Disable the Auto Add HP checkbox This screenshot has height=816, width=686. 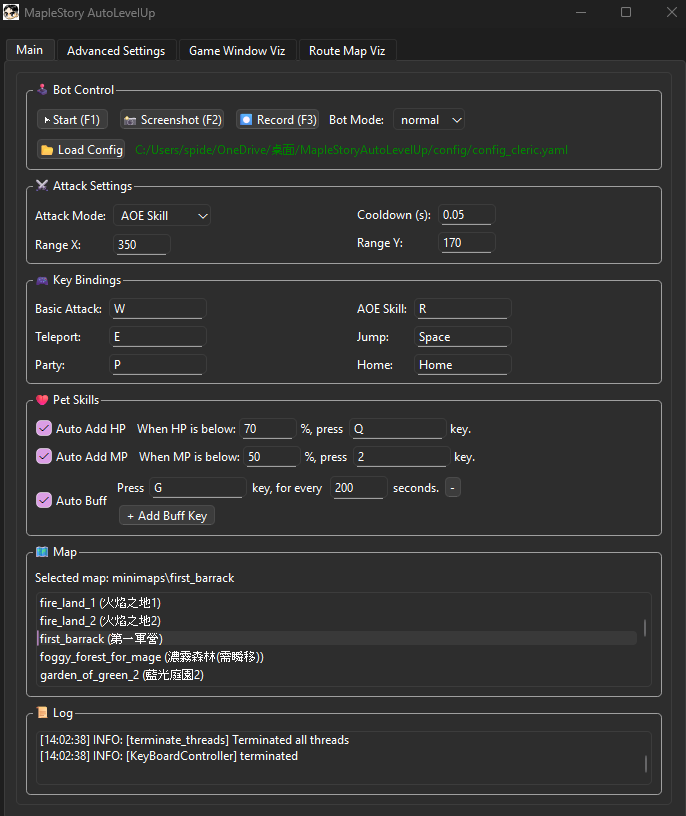coord(44,428)
